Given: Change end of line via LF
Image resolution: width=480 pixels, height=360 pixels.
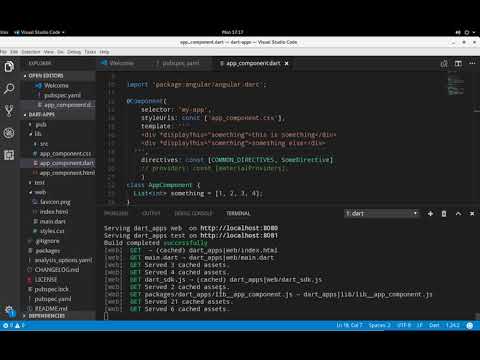Looking at the screenshot, I should coord(420,325).
